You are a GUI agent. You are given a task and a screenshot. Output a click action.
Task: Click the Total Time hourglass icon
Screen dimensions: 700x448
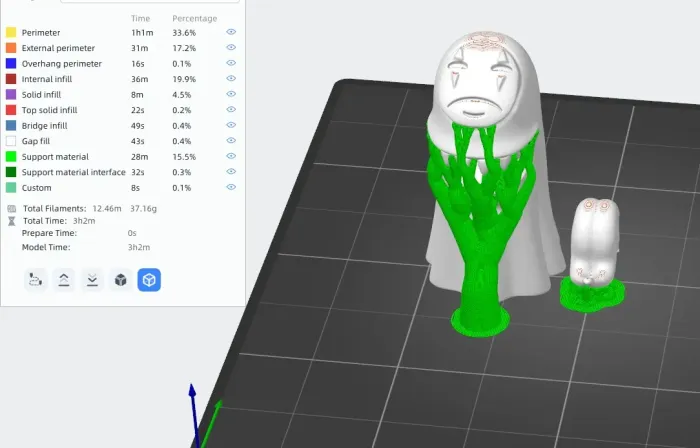(12, 221)
